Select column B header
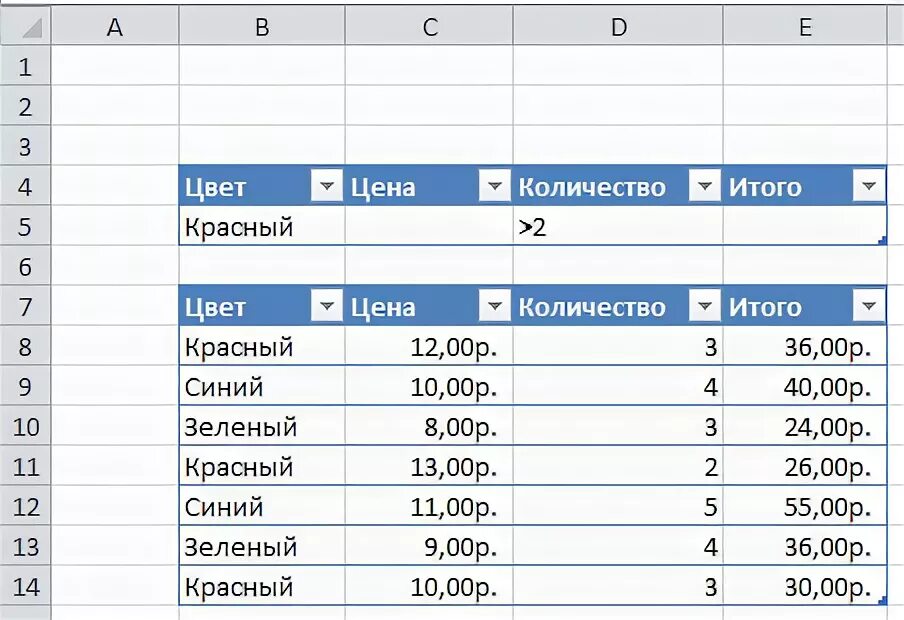The width and height of the screenshot is (904, 620). tap(262, 26)
